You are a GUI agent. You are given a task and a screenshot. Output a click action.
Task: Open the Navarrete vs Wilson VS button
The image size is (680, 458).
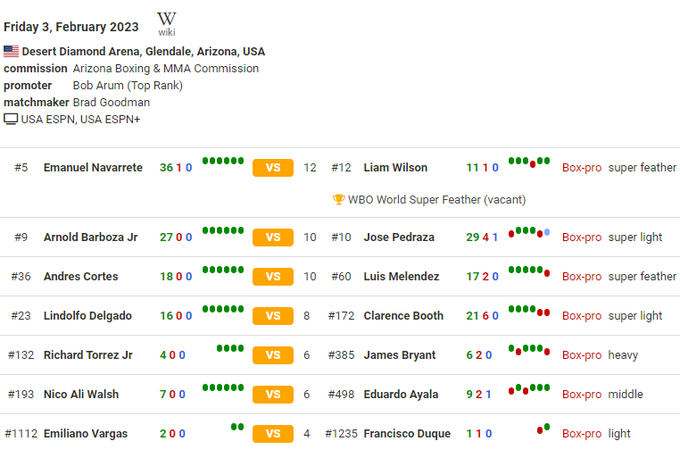coord(273,168)
